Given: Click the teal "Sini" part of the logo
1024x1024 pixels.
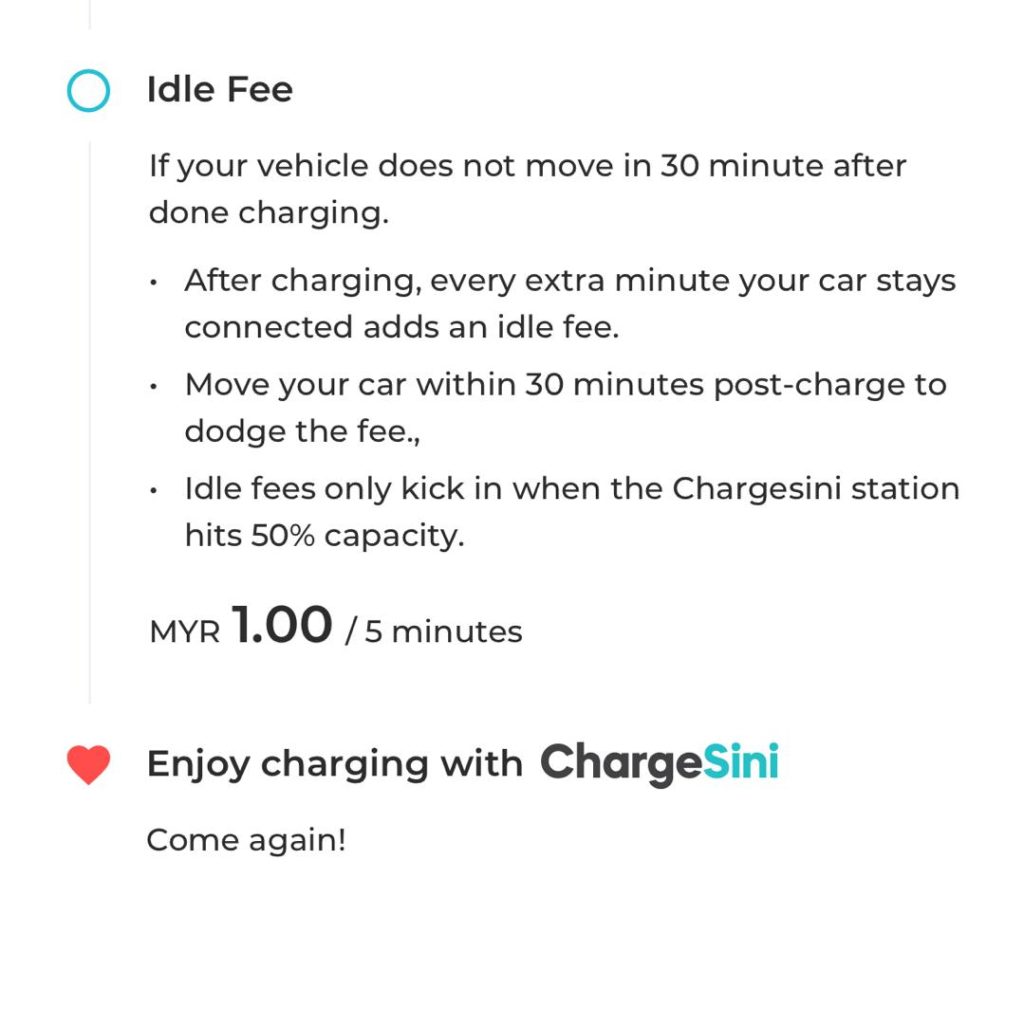Looking at the screenshot, I should tap(739, 763).
